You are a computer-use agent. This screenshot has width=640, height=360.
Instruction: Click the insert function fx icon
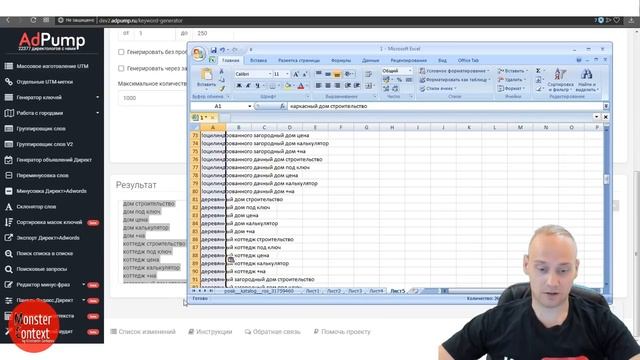point(282,106)
